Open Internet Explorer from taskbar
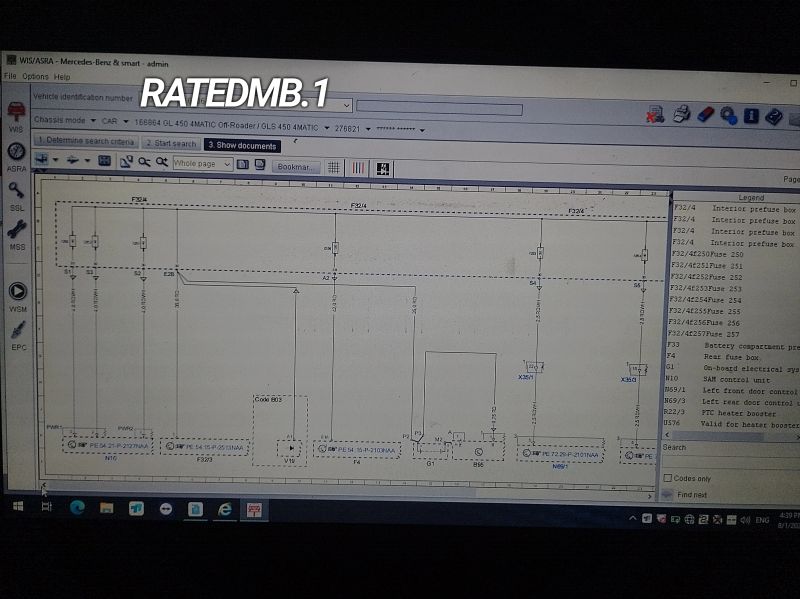The image size is (800, 599). [x=225, y=509]
